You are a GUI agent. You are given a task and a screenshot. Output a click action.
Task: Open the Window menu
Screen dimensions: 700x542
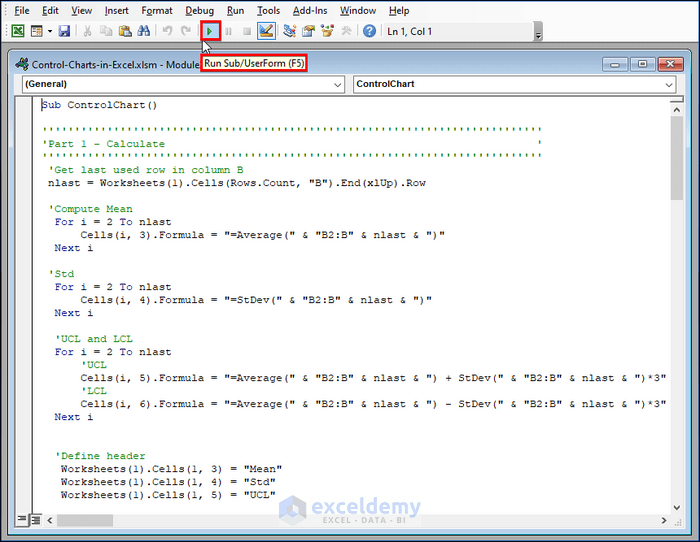point(358,10)
